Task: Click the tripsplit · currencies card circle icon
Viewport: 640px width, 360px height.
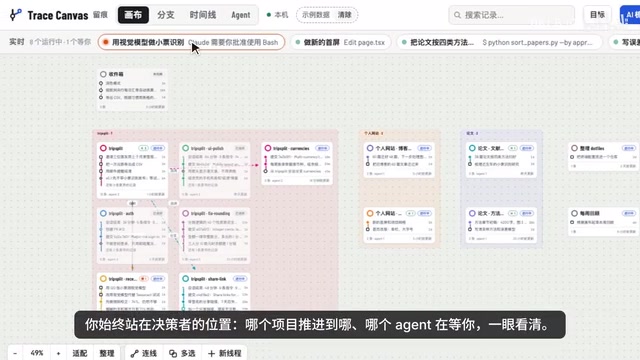Action: coord(268,148)
